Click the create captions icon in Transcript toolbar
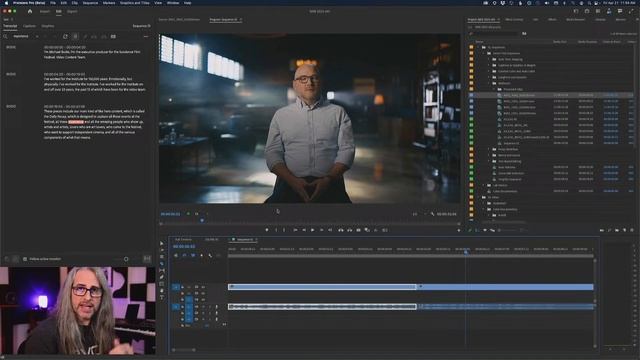This screenshot has width=640, height=360. tap(113, 36)
